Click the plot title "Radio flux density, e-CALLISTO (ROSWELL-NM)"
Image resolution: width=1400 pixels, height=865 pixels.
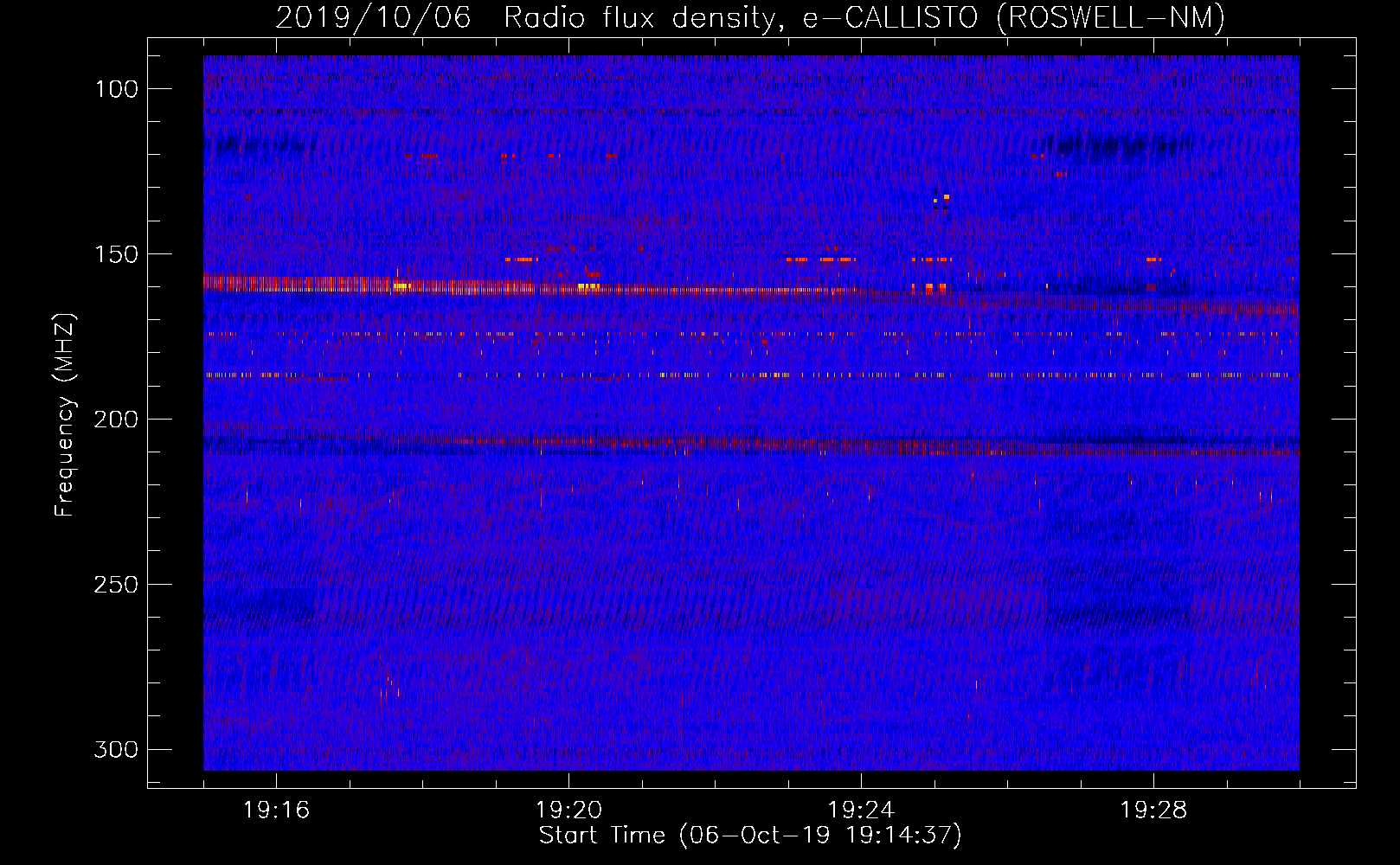tap(864, 17)
